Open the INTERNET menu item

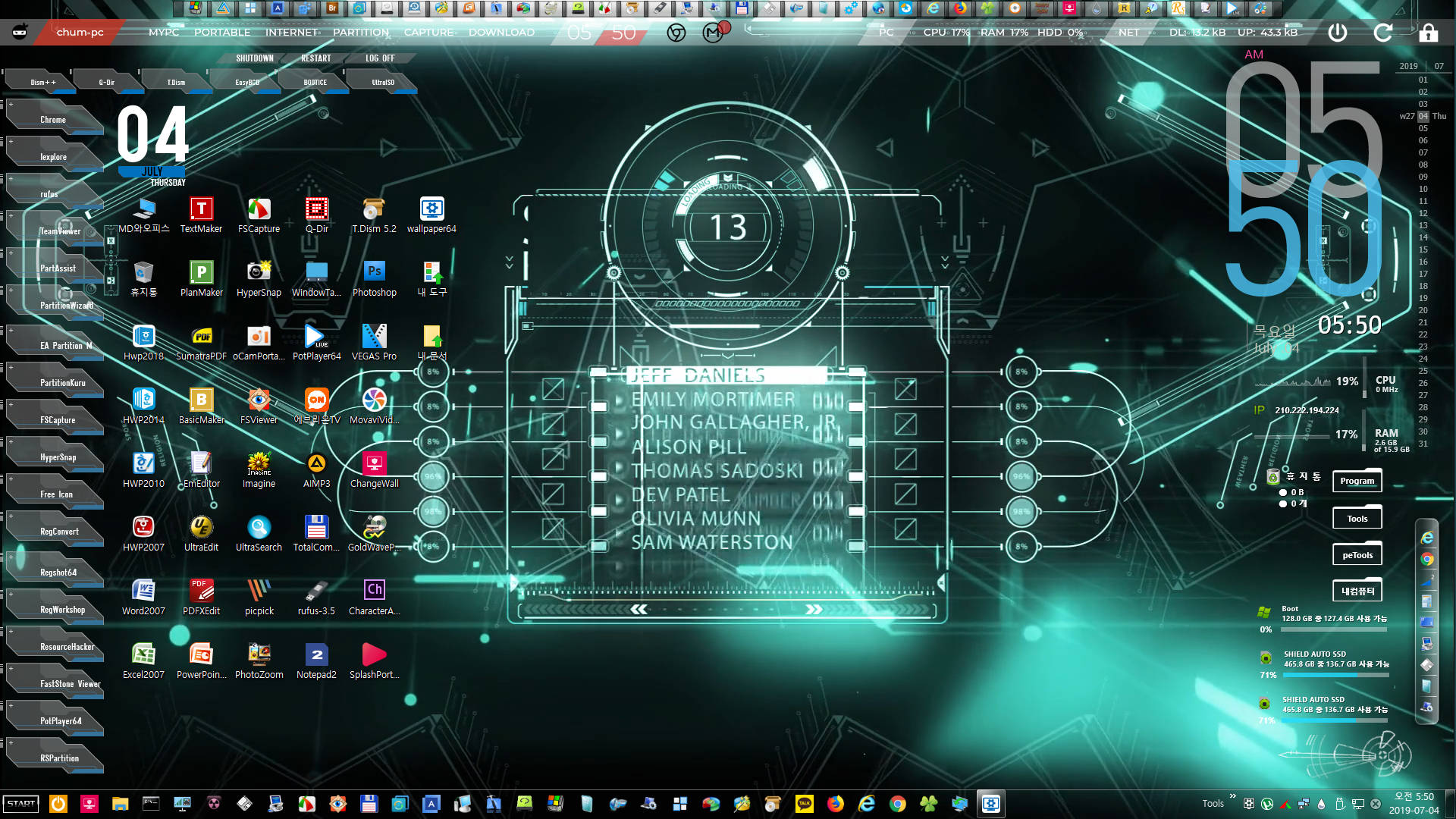coord(291,33)
